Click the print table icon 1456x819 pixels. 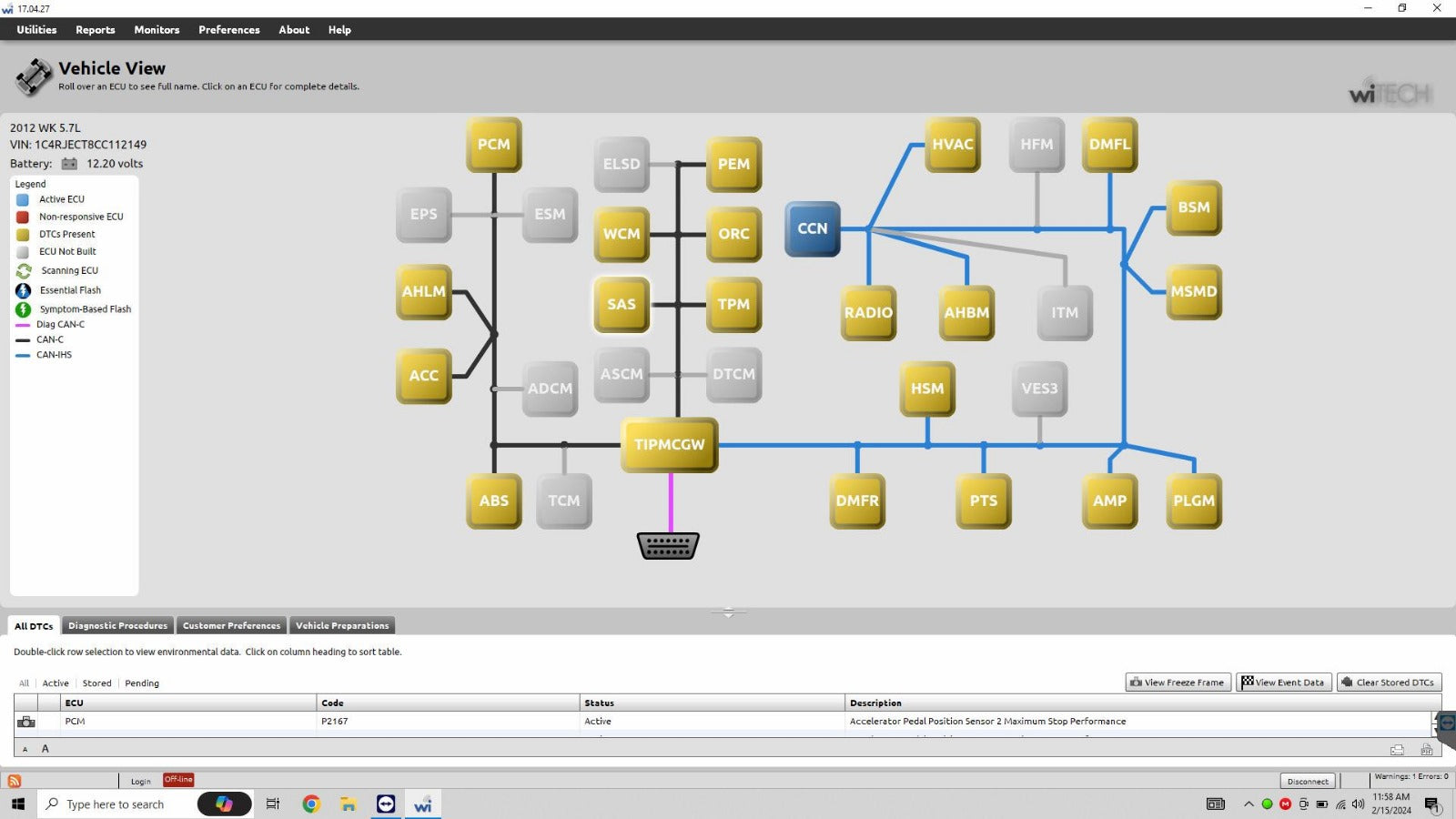[x=1397, y=750]
